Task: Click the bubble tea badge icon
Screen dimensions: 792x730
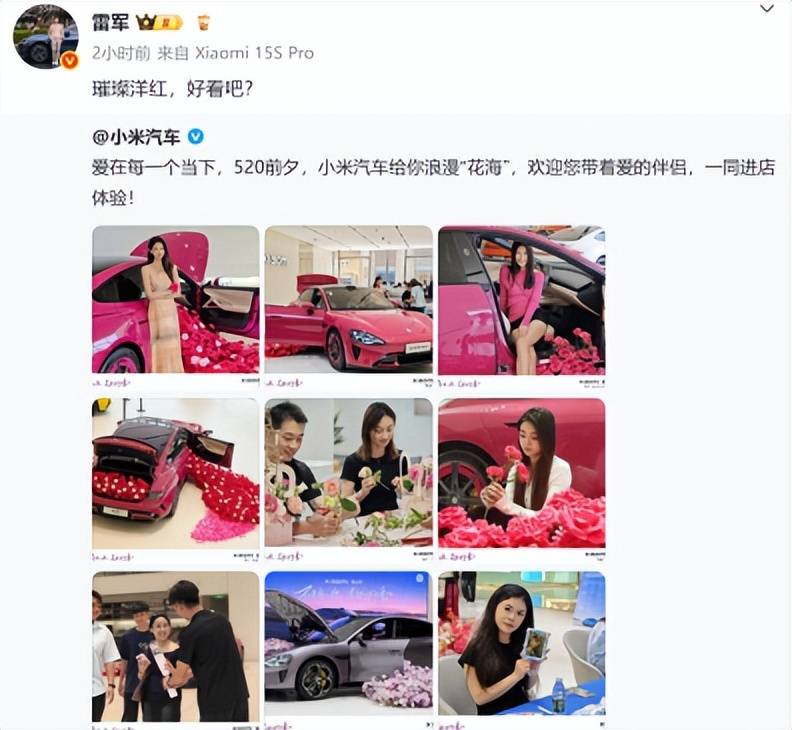Action: (x=204, y=23)
